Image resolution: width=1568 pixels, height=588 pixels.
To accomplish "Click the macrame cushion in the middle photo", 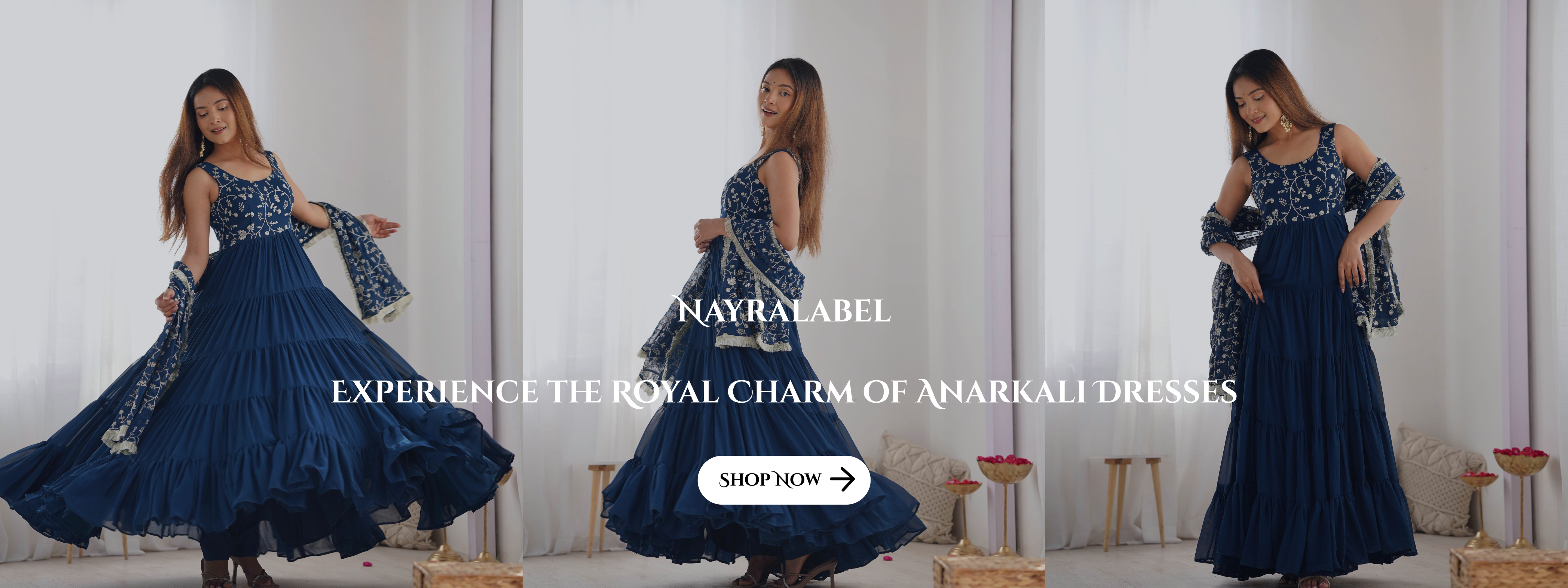I will coord(923,487).
